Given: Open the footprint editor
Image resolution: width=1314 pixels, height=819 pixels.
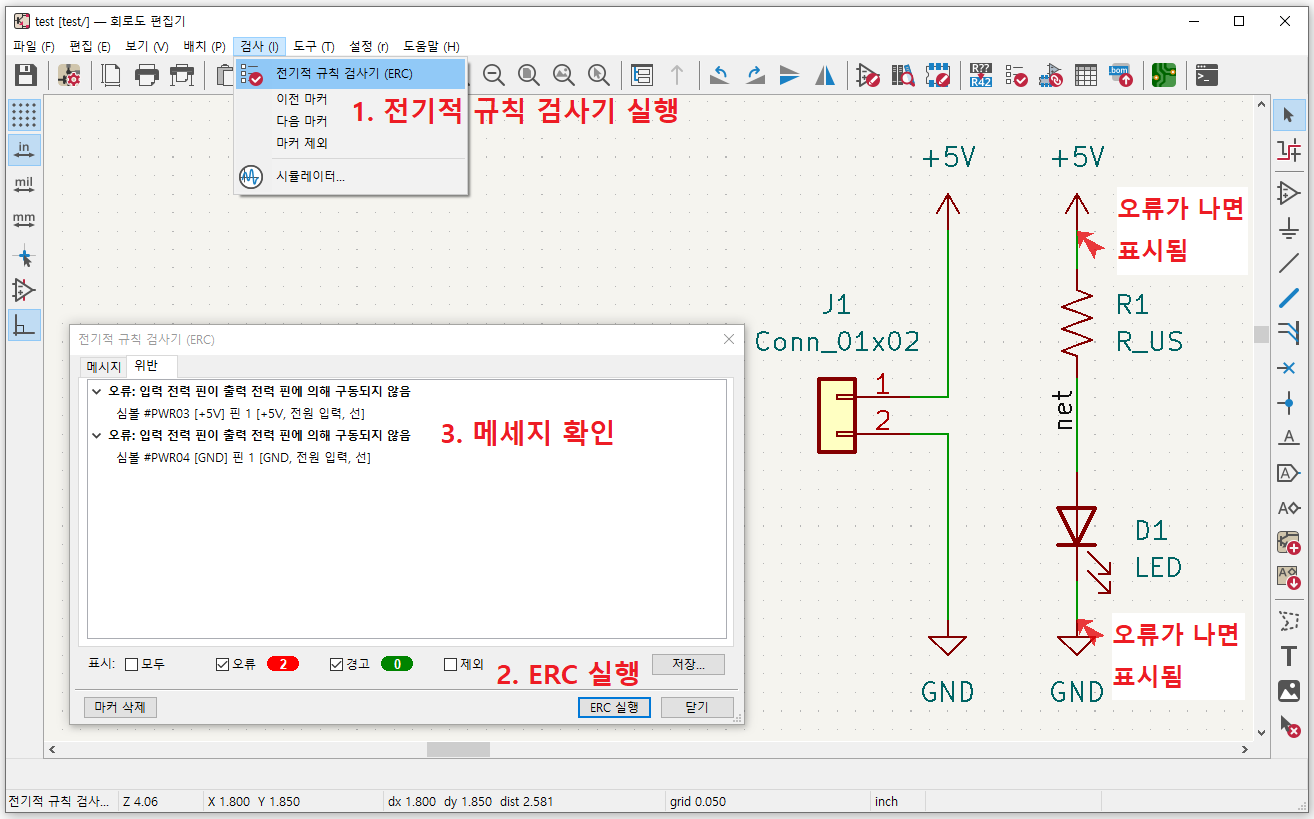Looking at the screenshot, I should pyautogui.click(x=938, y=75).
